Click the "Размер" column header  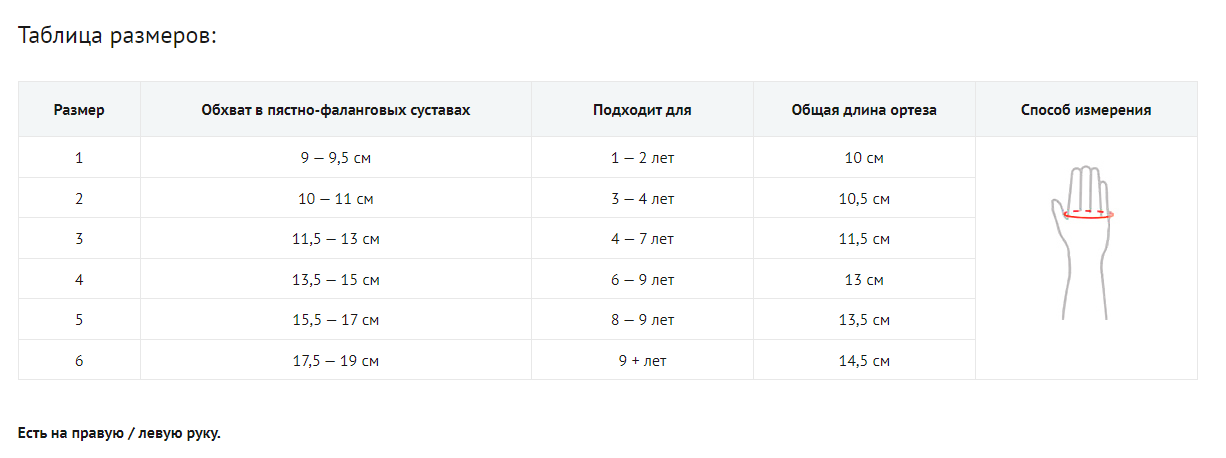(x=79, y=110)
